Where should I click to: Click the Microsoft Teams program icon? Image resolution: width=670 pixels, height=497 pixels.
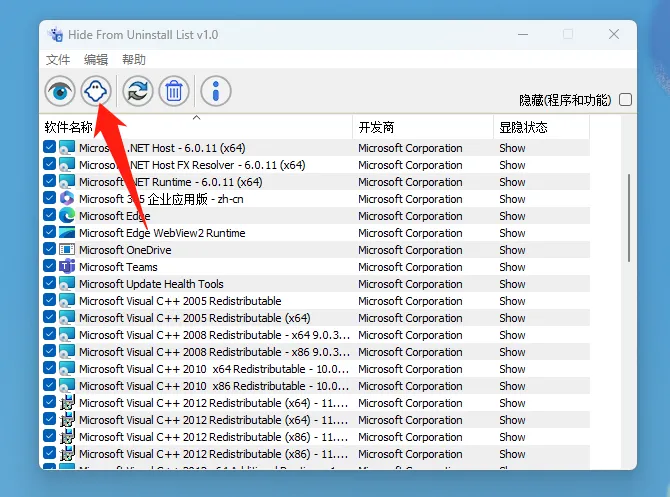click(67, 267)
